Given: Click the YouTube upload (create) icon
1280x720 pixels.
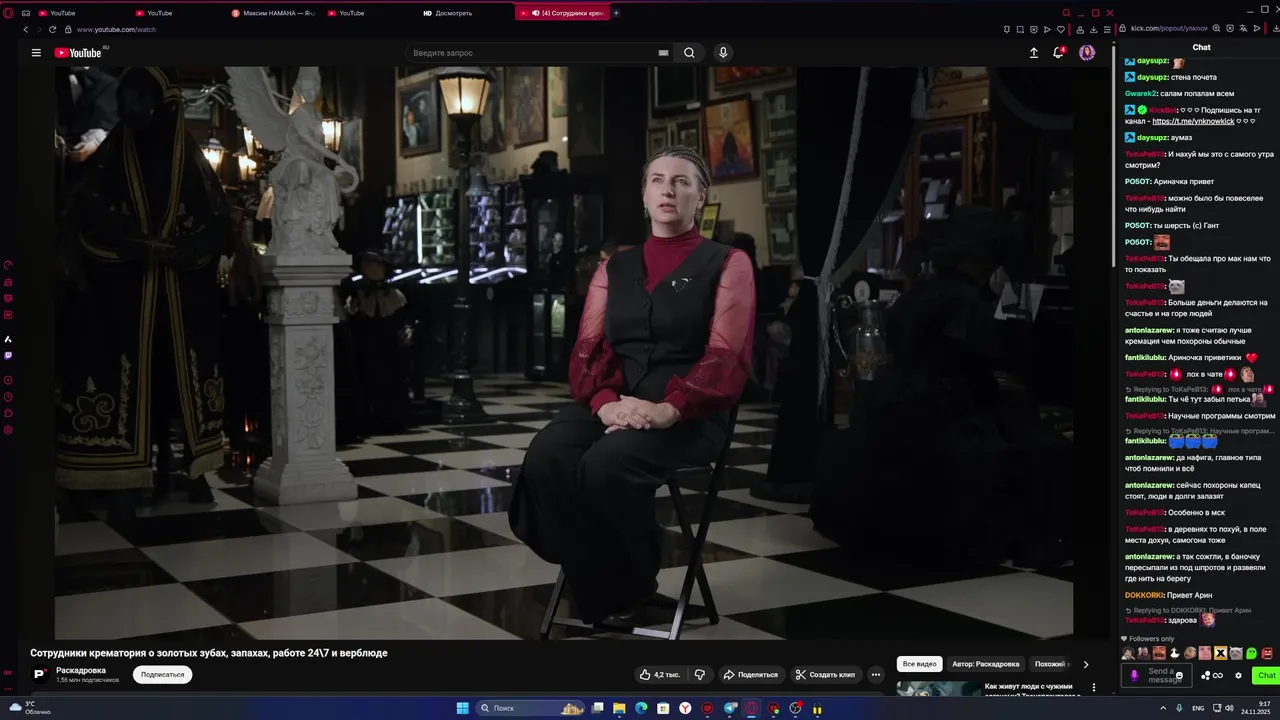Looking at the screenshot, I should pyautogui.click(x=1034, y=53).
